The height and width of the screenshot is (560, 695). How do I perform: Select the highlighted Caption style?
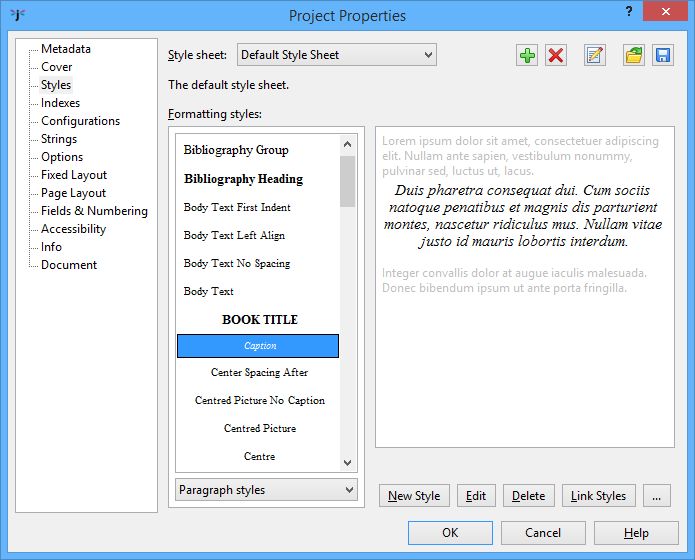coord(258,346)
